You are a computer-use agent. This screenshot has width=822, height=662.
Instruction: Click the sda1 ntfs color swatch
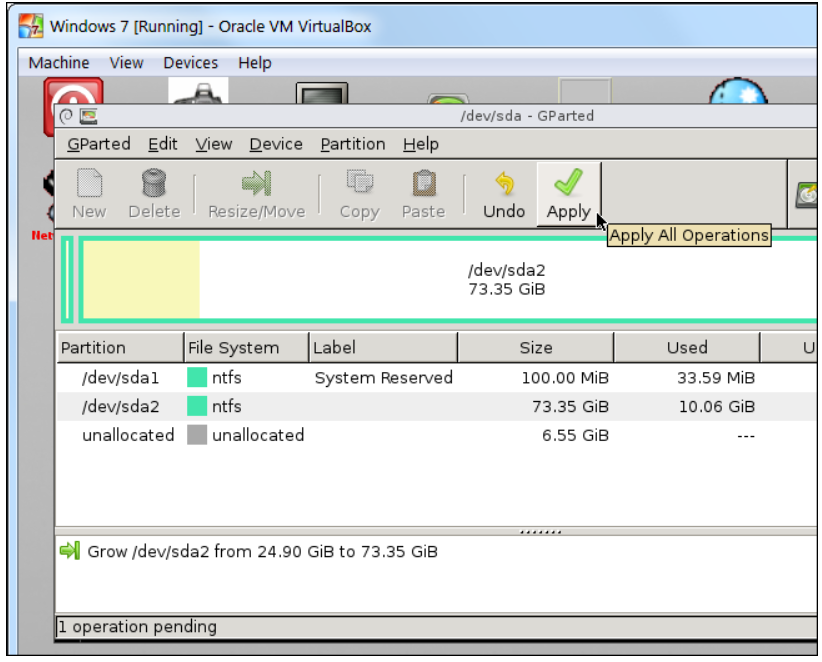(x=197, y=377)
